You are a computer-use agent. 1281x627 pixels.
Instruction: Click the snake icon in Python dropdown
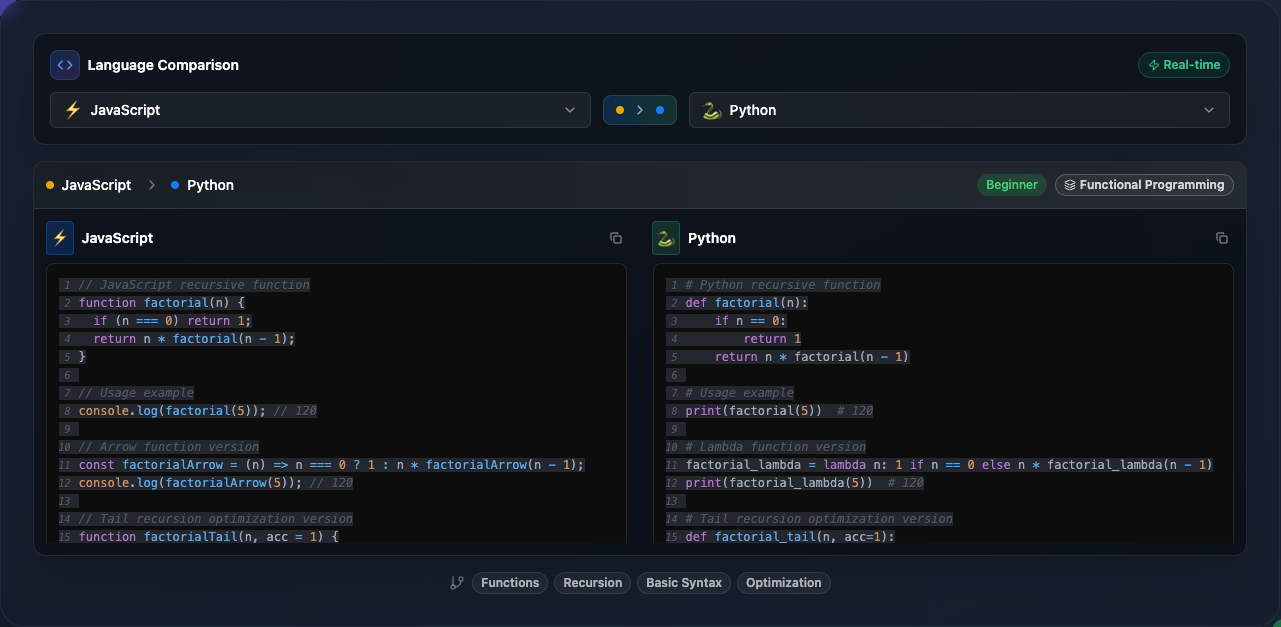tap(711, 110)
